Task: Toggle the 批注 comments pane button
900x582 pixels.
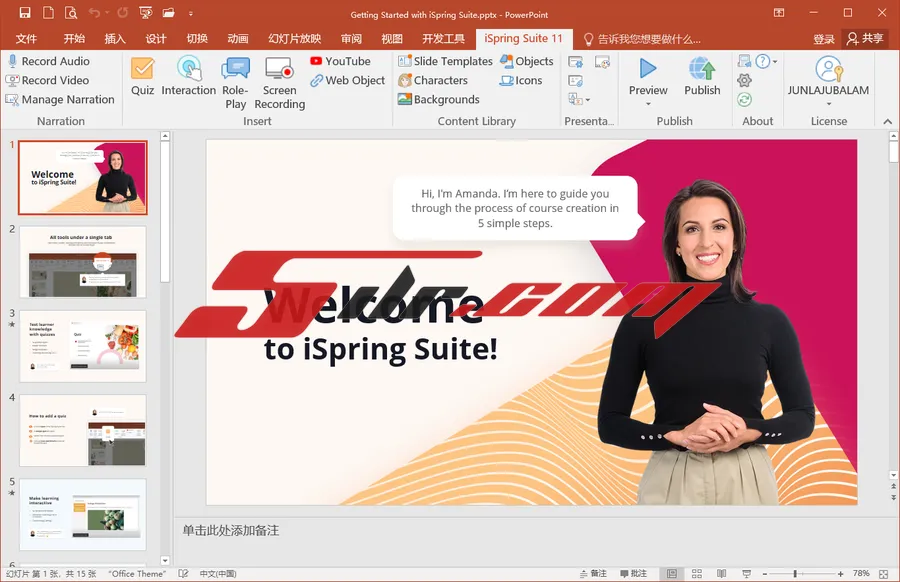Action: [634, 573]
